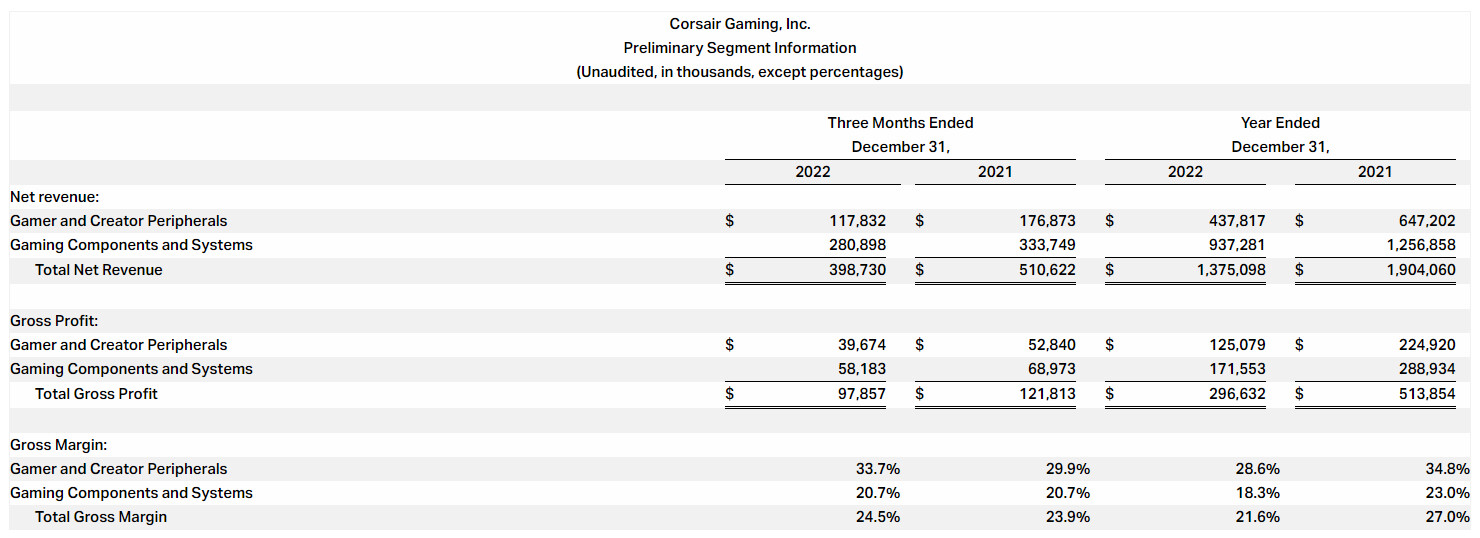1480x538 pixels.
Task: Click the 18.3% margin value
Action: pos(1259,493)
